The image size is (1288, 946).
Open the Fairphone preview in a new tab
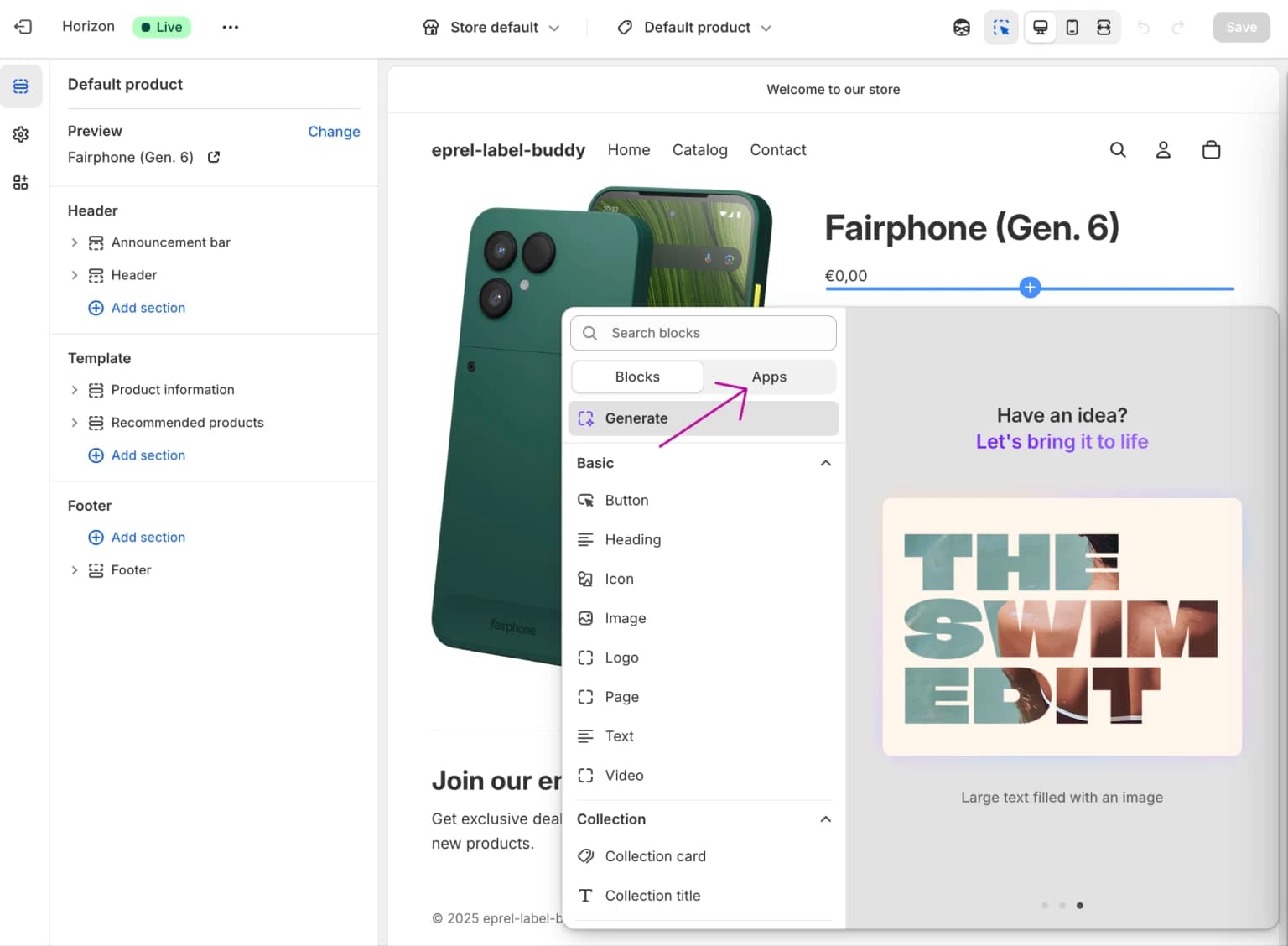coord(213,157)
